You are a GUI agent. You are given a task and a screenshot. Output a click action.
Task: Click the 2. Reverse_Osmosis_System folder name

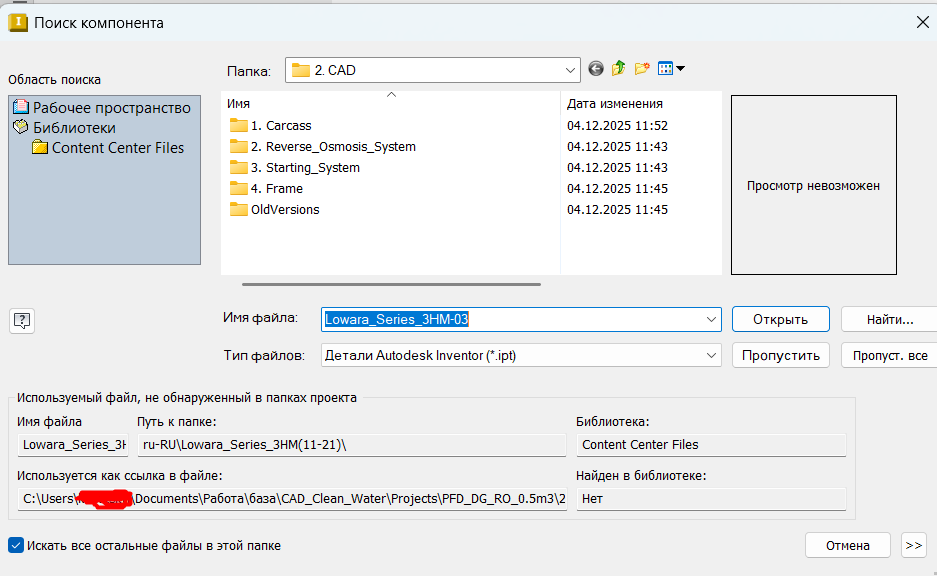(333, 146)
